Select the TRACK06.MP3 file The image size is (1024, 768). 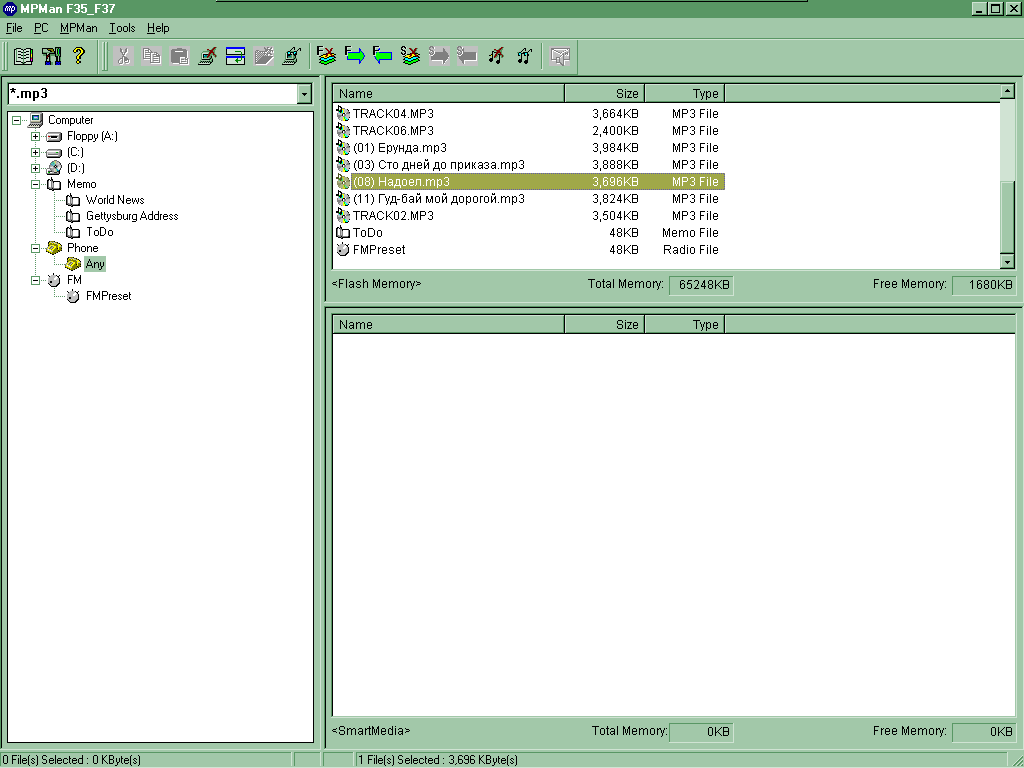(393, 131)
